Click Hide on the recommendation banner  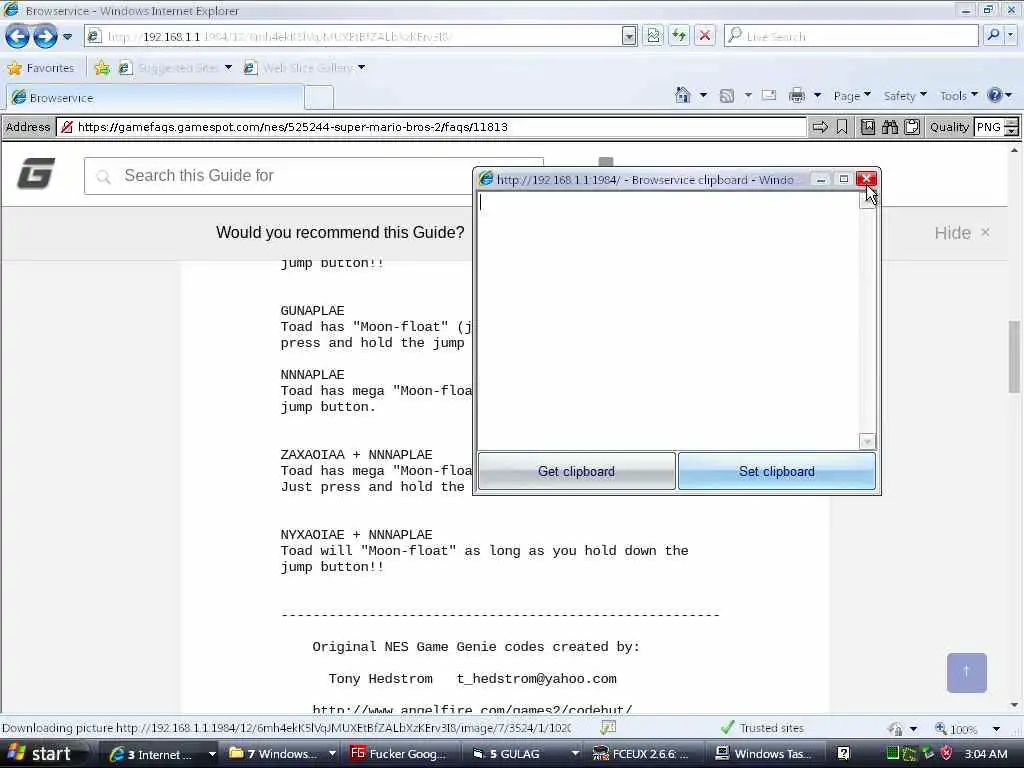(962, 233)
